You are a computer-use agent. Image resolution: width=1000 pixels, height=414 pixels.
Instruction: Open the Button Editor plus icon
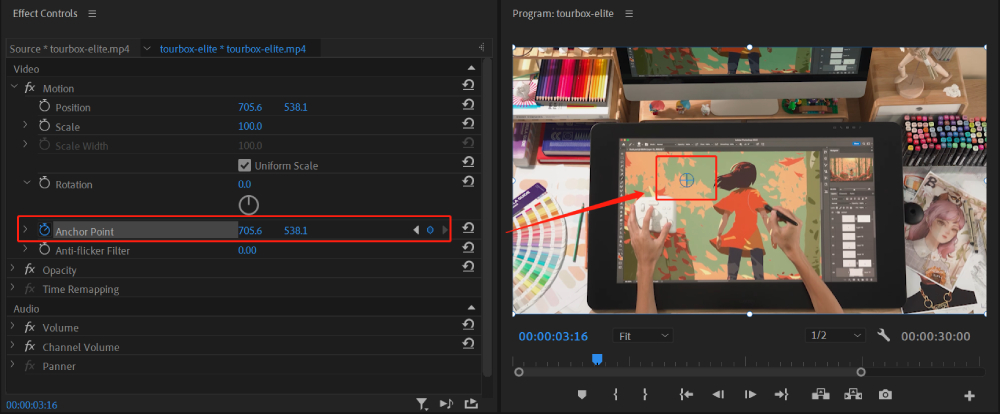coord(969,396)
